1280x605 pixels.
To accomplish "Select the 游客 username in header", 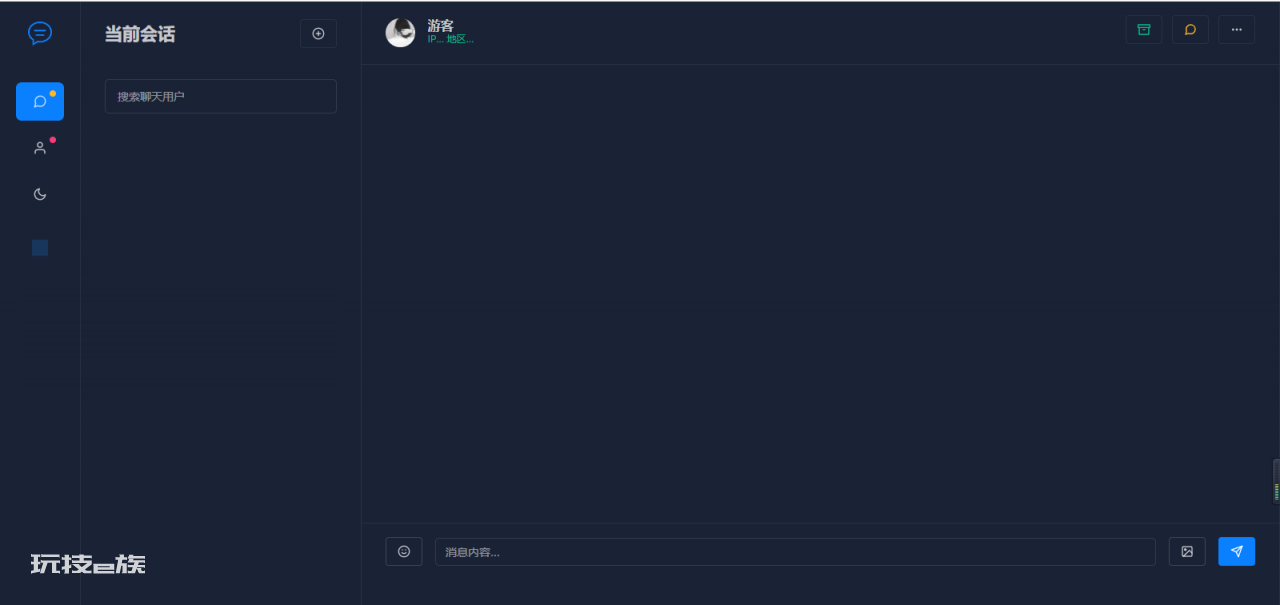I will tap(440, 25).
